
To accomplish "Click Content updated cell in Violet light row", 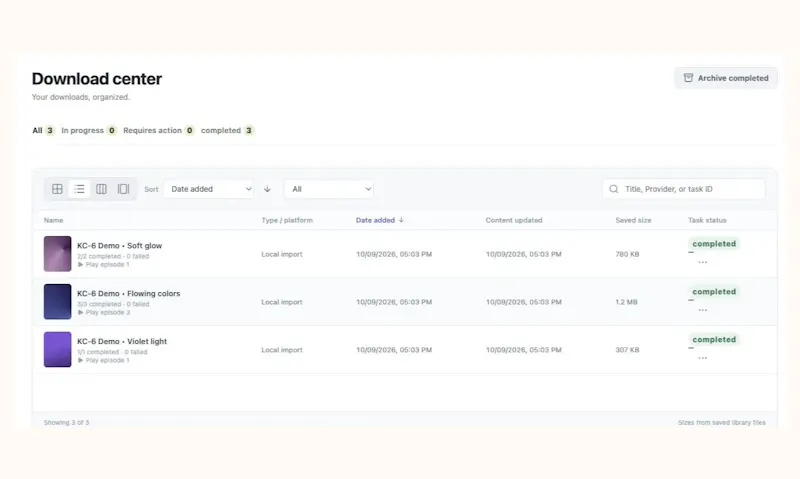I will (x=523, y=350).
